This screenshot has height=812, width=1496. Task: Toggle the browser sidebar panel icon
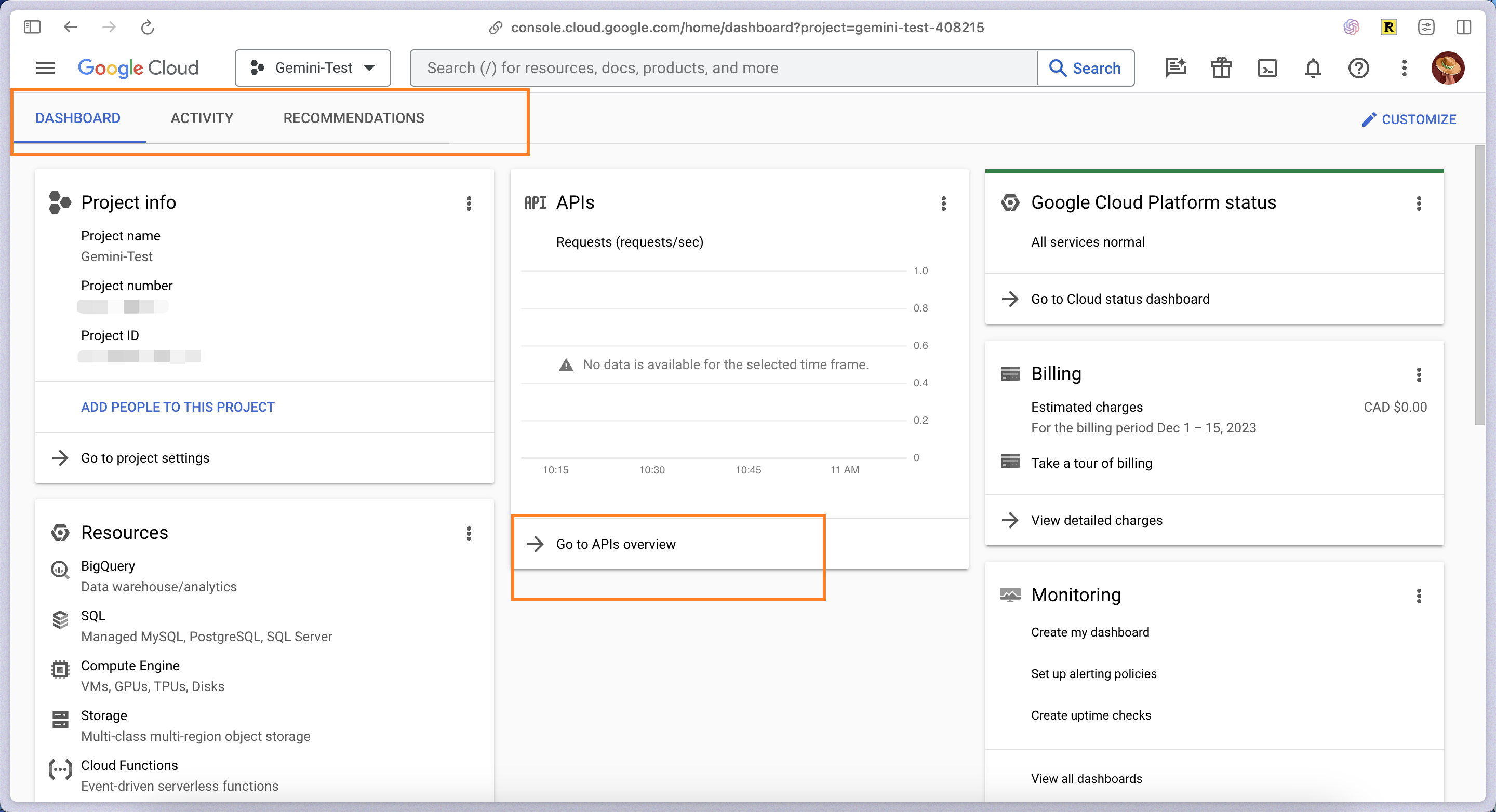[32, 26]
